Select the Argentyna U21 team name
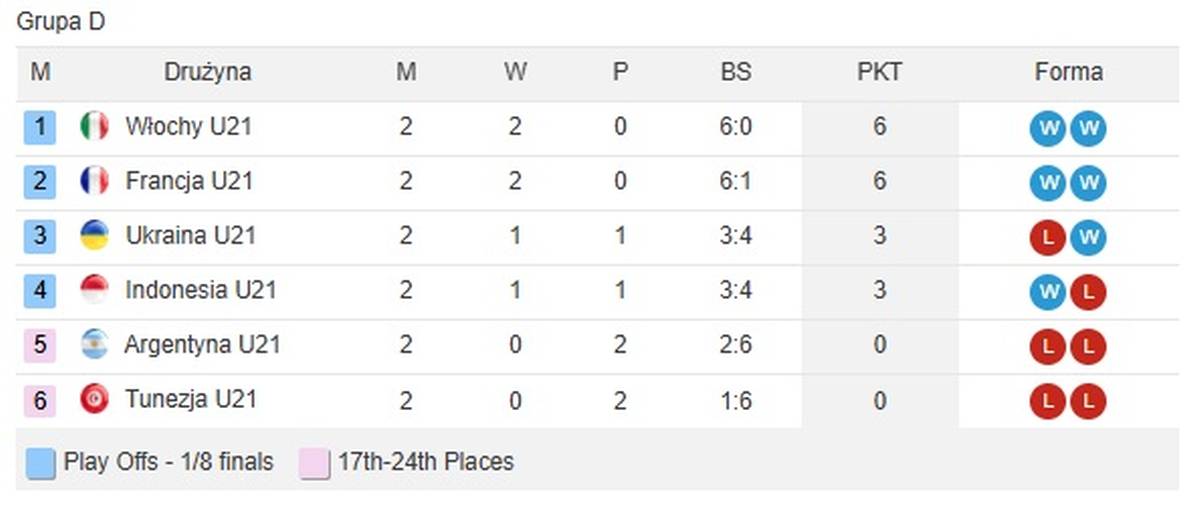This screenshot has height=513, width=1200. [202, 345]
